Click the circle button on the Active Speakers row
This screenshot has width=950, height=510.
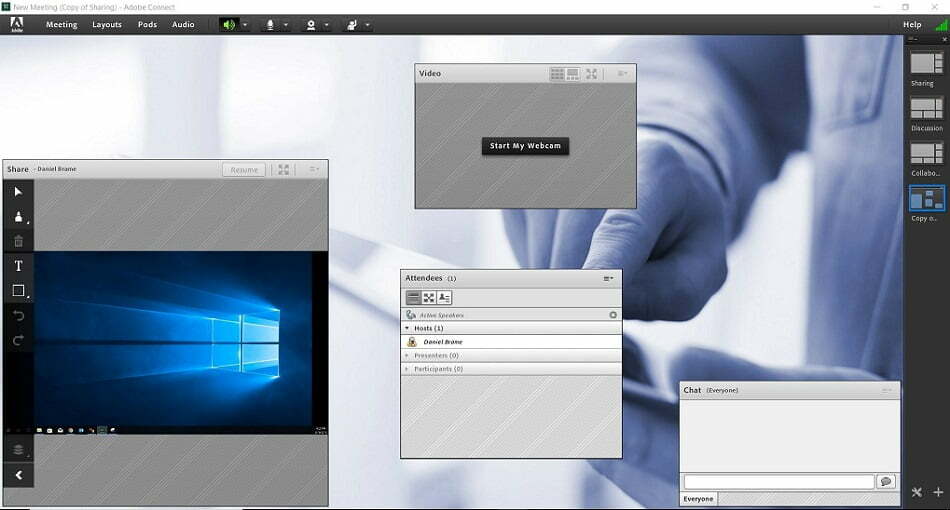613,315
